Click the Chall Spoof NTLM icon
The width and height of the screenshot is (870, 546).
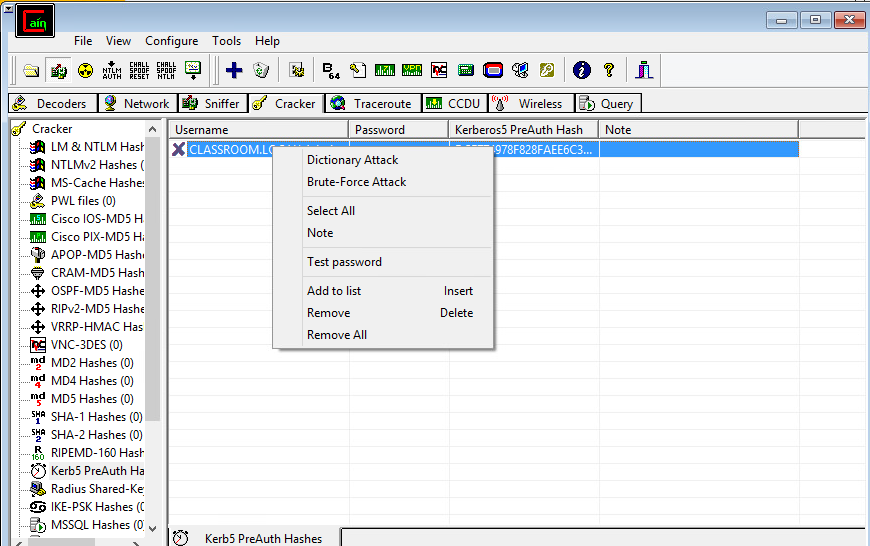click(x=166, y=70)
